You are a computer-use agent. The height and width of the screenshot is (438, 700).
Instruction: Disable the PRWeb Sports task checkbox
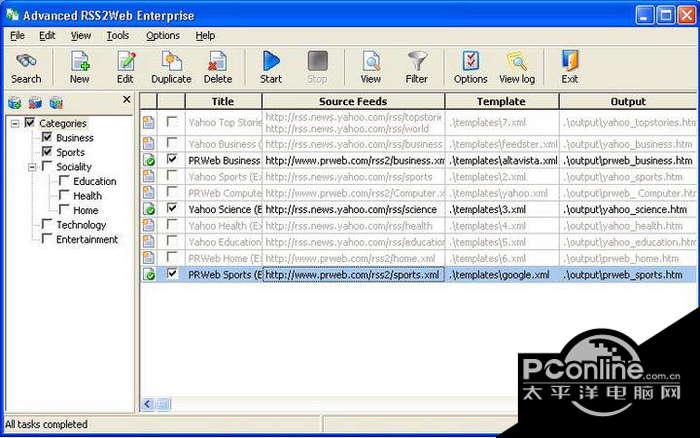(172, 273)
